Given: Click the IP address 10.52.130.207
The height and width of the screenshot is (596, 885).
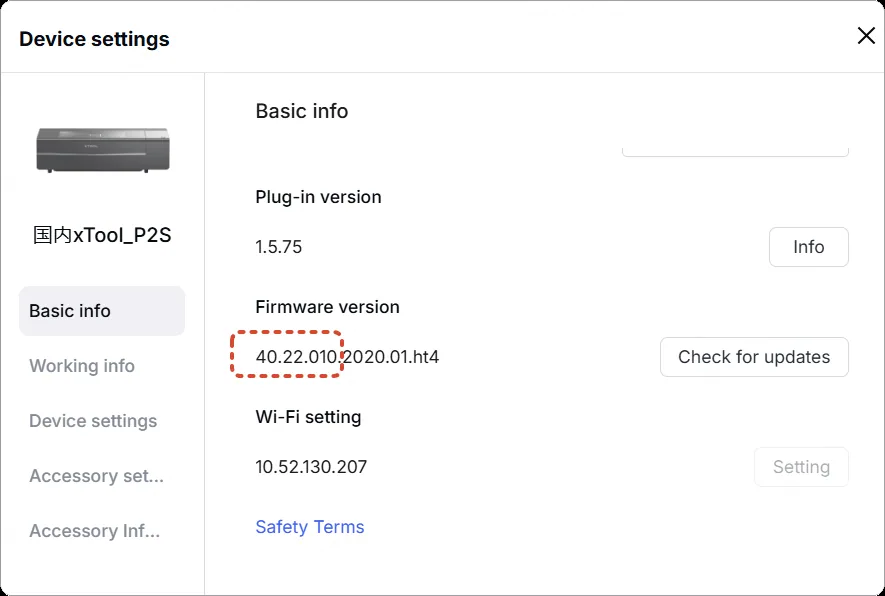Looking at the screenshot, I should point(311,467).
